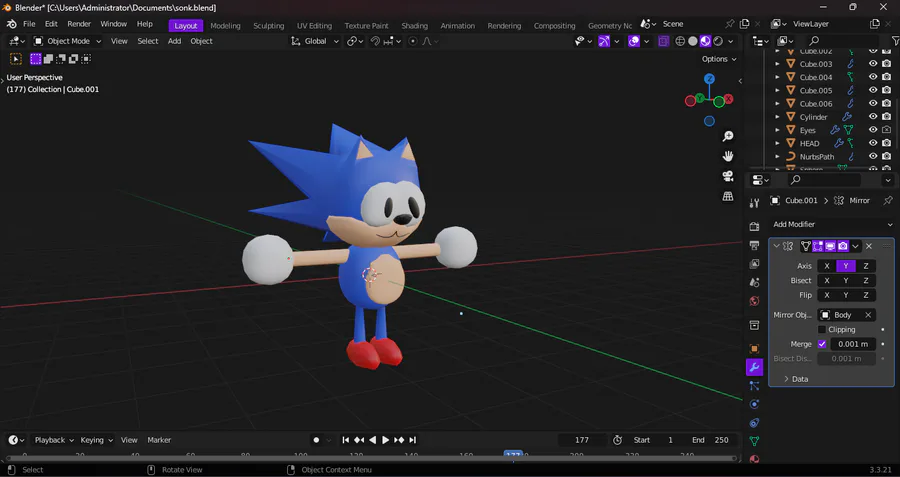Select the tweak select tool icon
The image size is (900, 477).
(15, 59)
